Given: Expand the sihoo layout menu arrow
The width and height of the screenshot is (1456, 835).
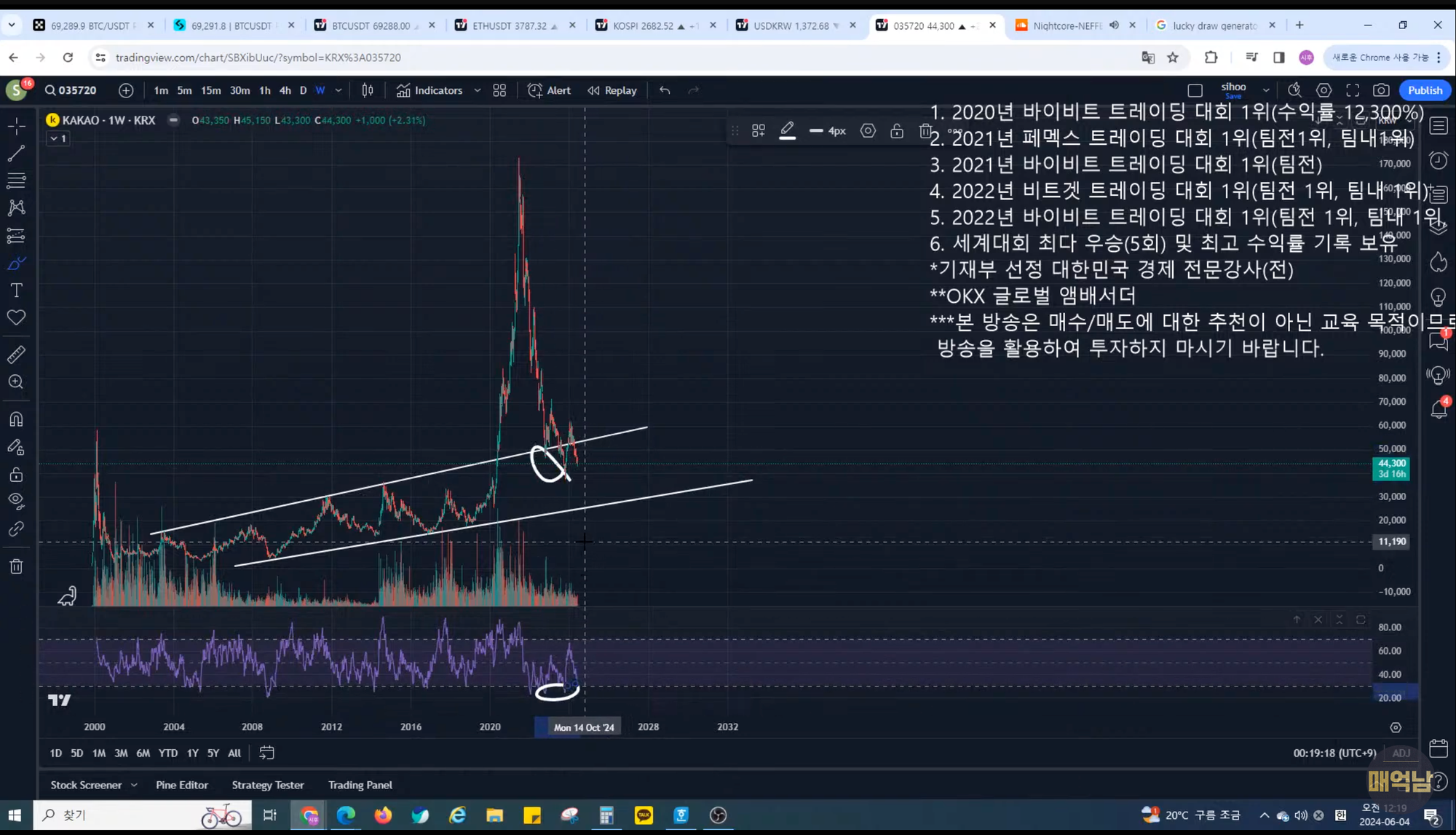Looking at the screenshot, I should [x=1266, y=90].
